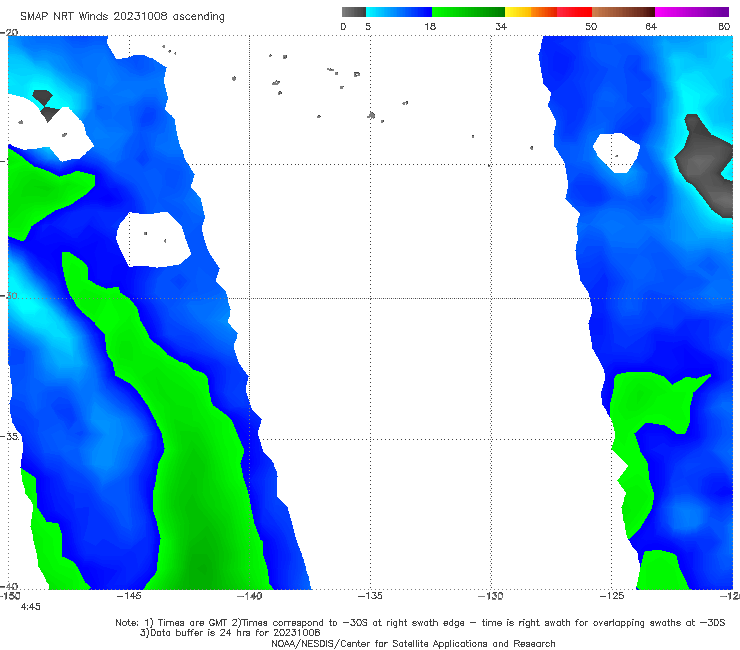The width and height of the screenshot is (740, 650).
Task: Click the latitude label '-35'
Action: pos(10,436)
